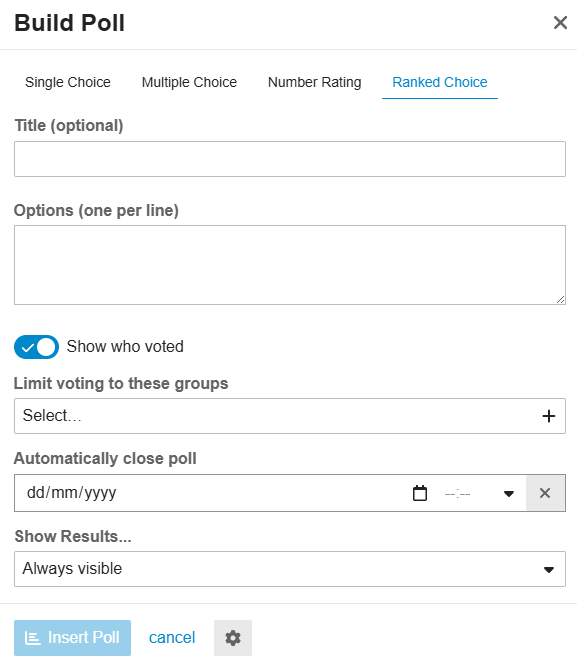The image size is (577, 662).
Task: Grab the Options textarea resize handle
Action: (560, 299)
